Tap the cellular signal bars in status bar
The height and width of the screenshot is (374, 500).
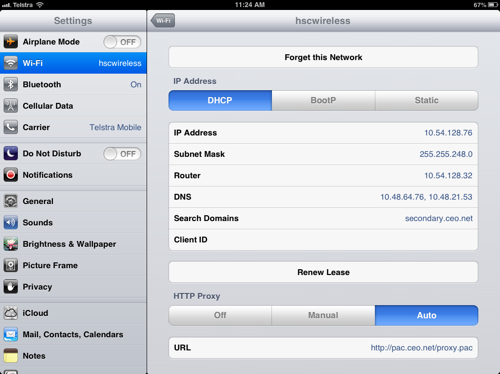tap(6, 5)
